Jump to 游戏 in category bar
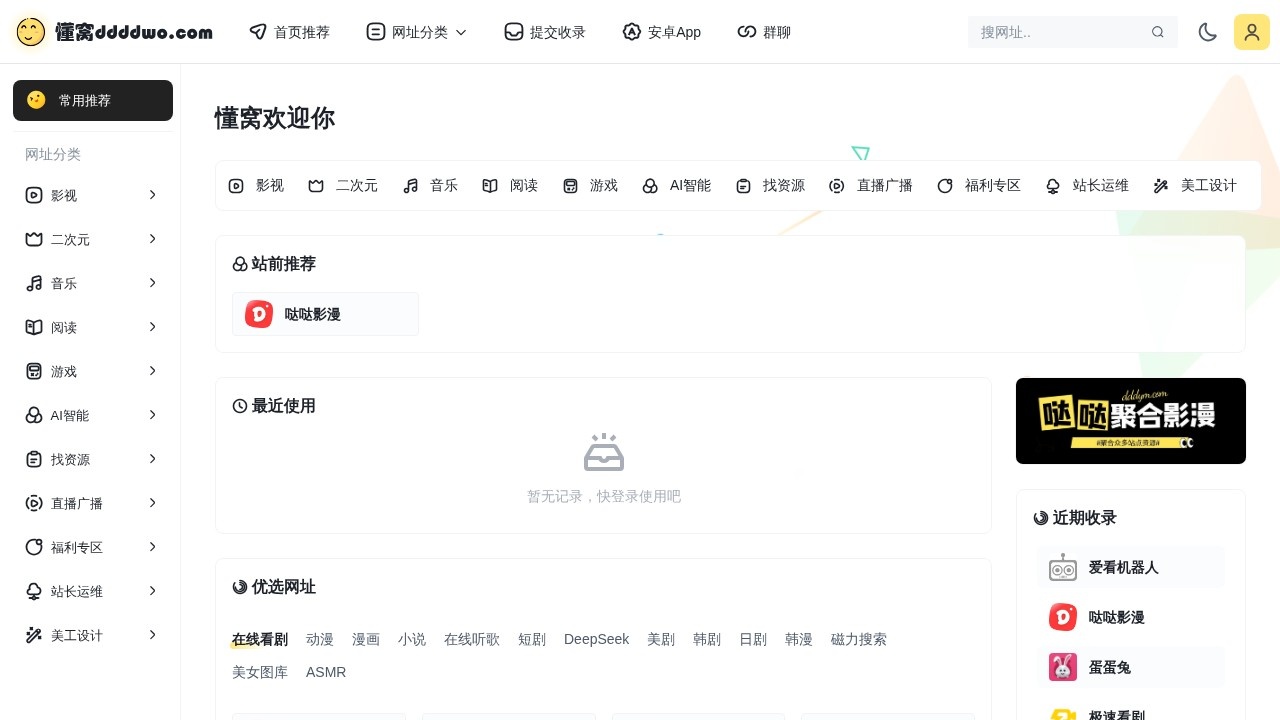 pos(590,185)
